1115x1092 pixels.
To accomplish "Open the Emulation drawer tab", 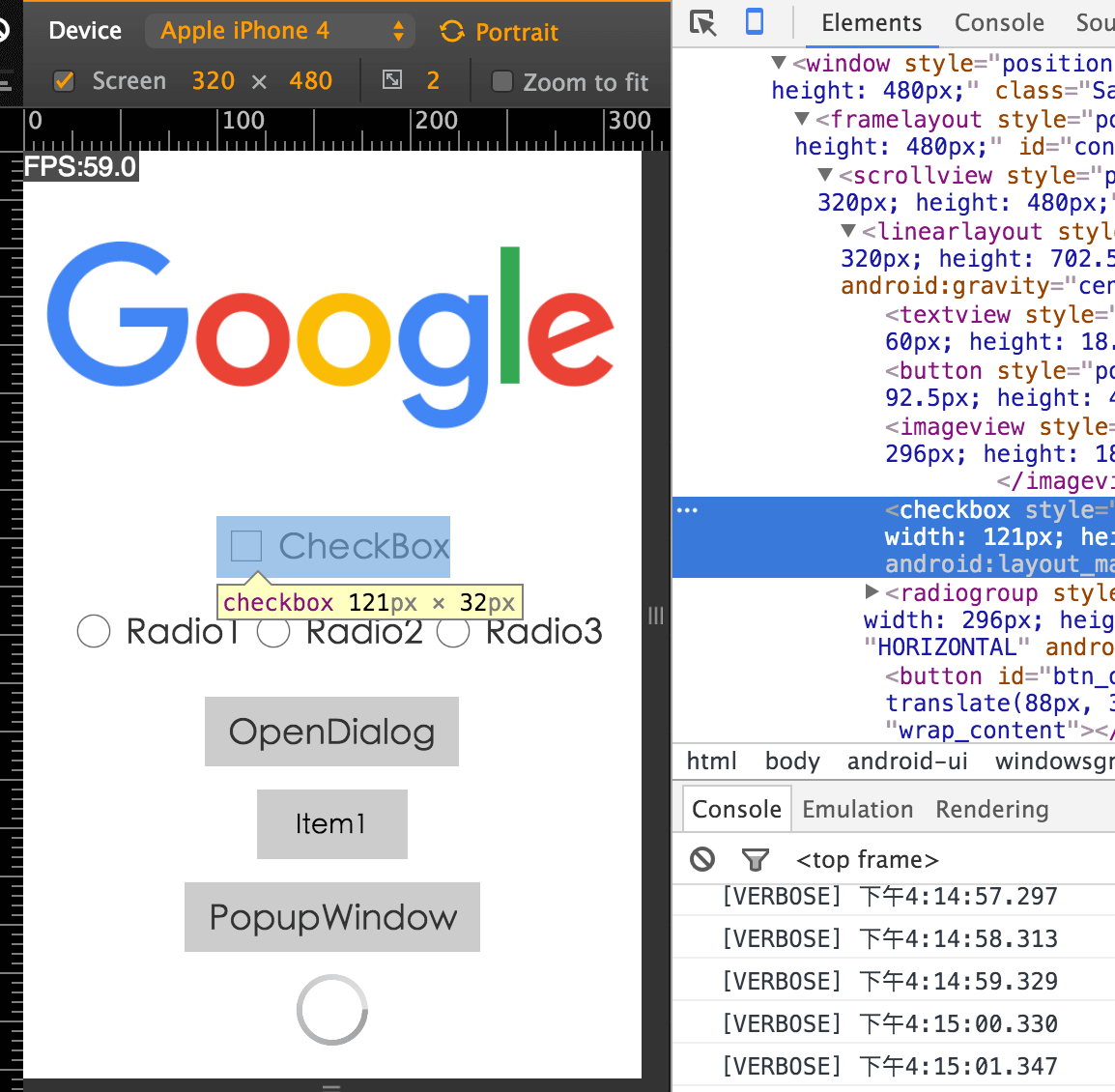I will (x=858, y=810).
